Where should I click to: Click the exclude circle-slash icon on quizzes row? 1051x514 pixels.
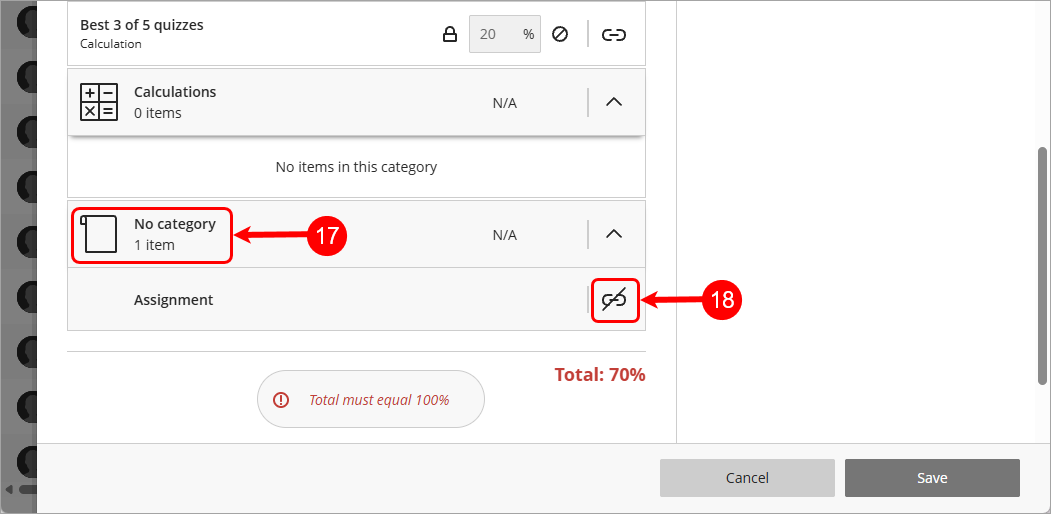click(x=560, y=34)
